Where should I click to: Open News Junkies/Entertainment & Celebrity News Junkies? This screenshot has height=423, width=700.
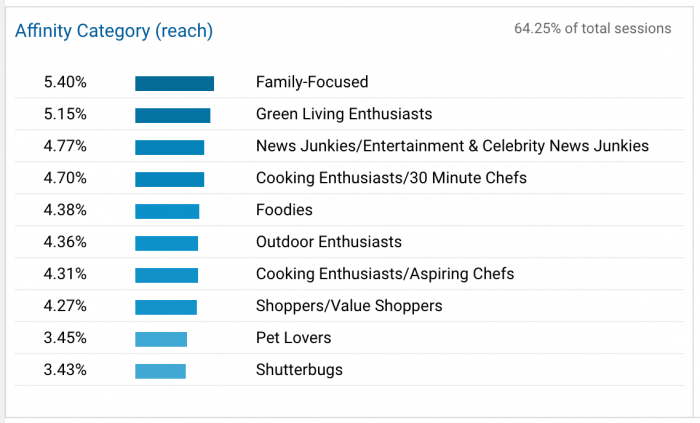(x=452, y=146)
